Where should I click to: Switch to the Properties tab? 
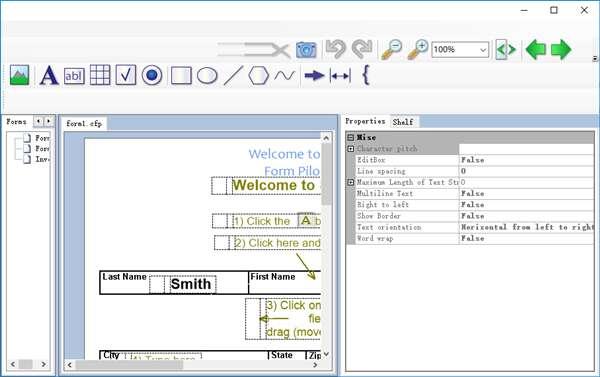pyautogui.click(x=365, y=121)
